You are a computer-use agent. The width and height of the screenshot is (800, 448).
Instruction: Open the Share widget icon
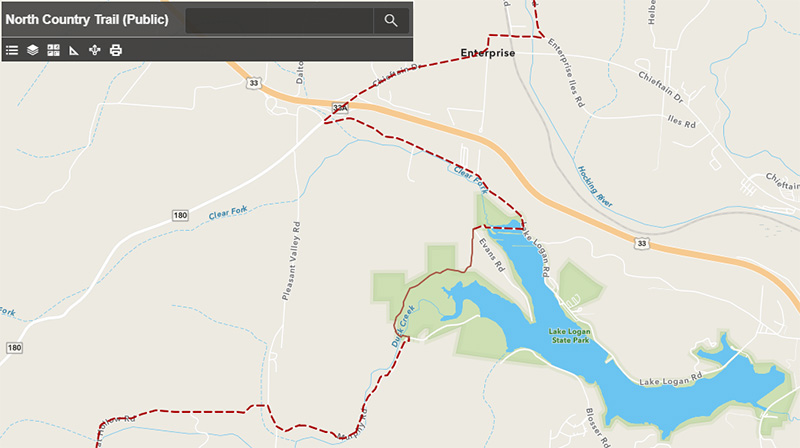(95, 50)
